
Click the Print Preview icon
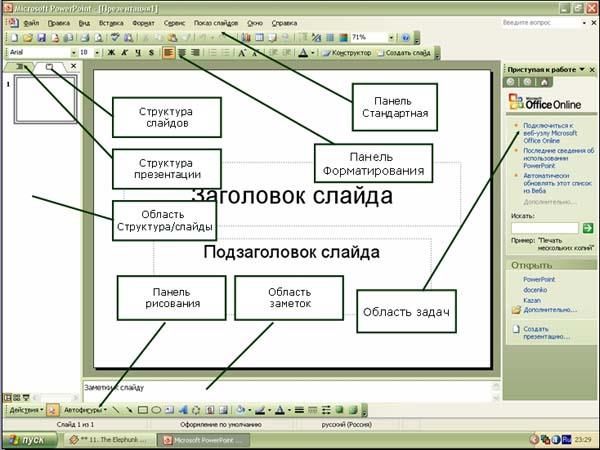[x=98, y=38]
